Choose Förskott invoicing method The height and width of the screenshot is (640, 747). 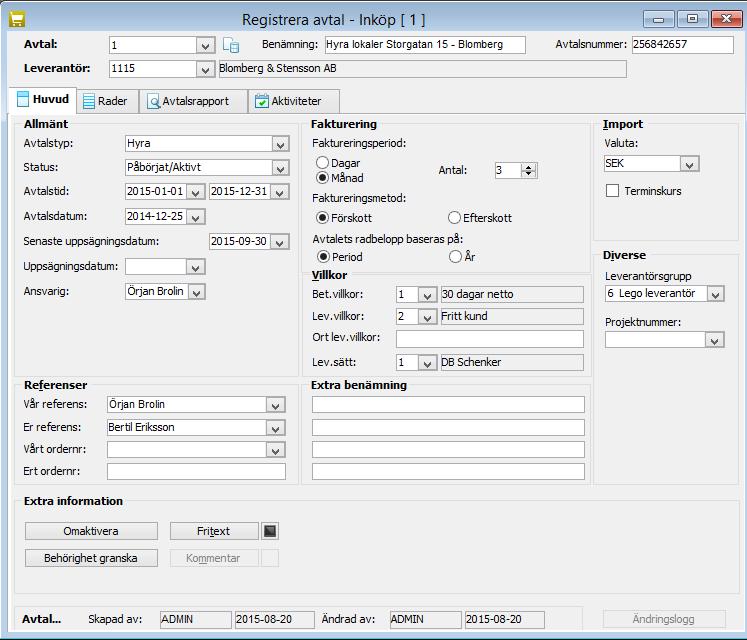pos(323,218)
